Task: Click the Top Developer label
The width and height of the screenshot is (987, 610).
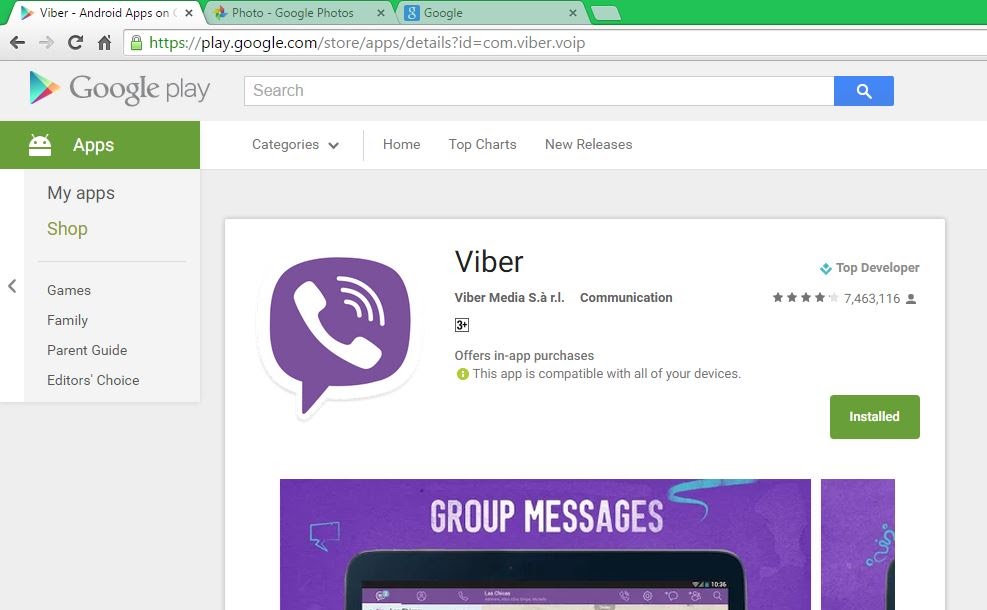Action: (x=877, y=268)
